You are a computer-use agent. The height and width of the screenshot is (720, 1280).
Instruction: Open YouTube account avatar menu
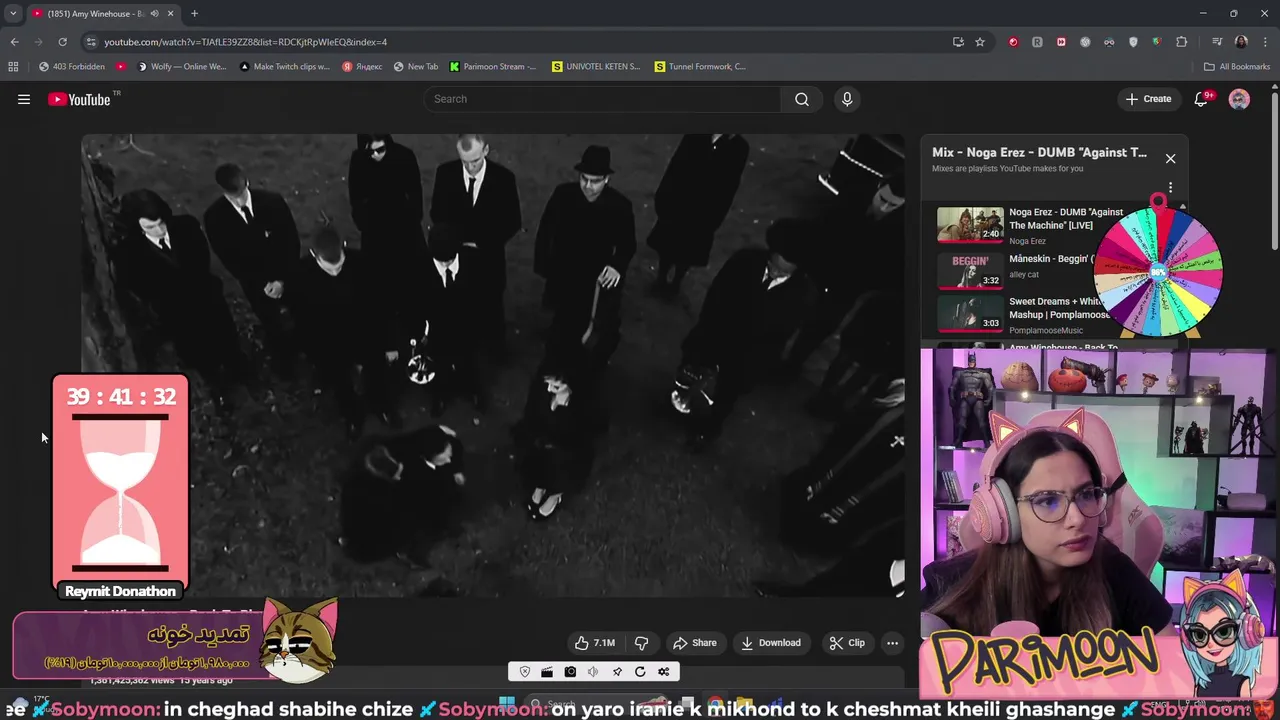1239,99
